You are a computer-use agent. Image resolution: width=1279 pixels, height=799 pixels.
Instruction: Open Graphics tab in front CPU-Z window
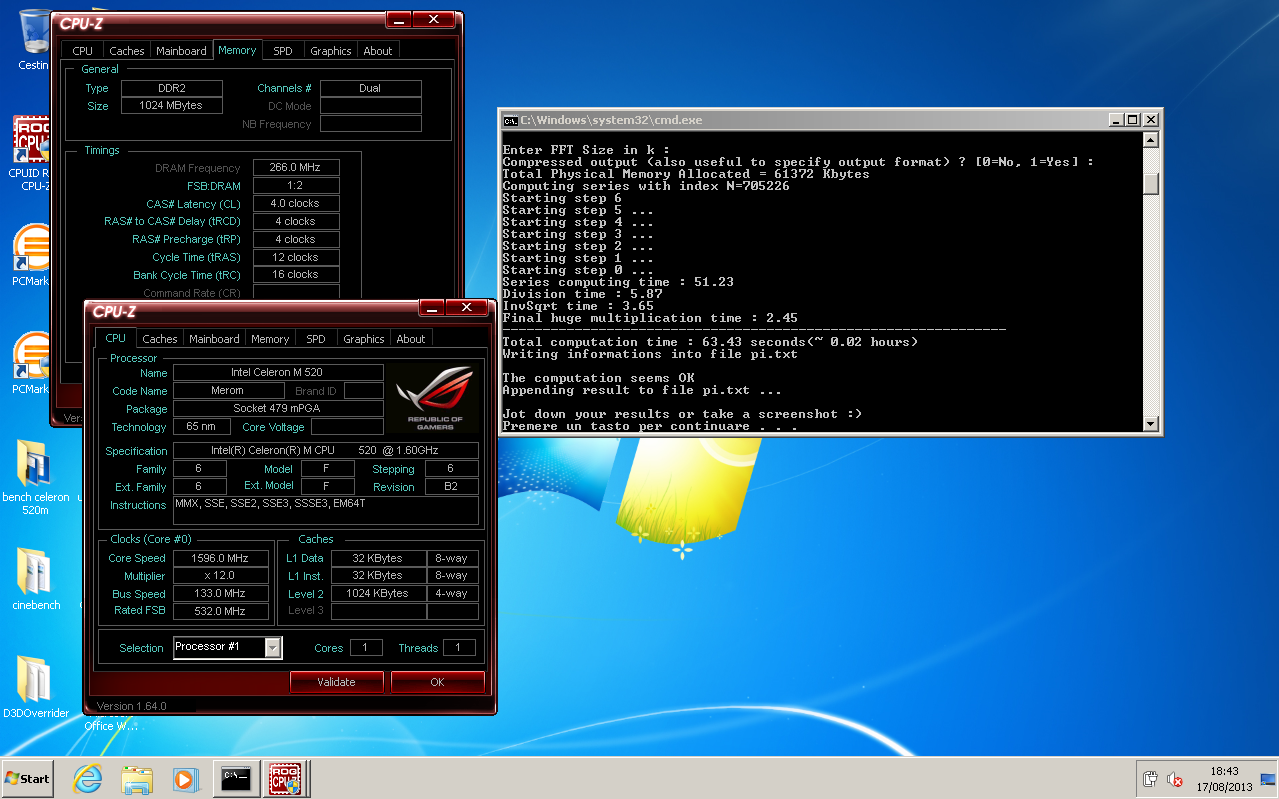click(364, 339)
